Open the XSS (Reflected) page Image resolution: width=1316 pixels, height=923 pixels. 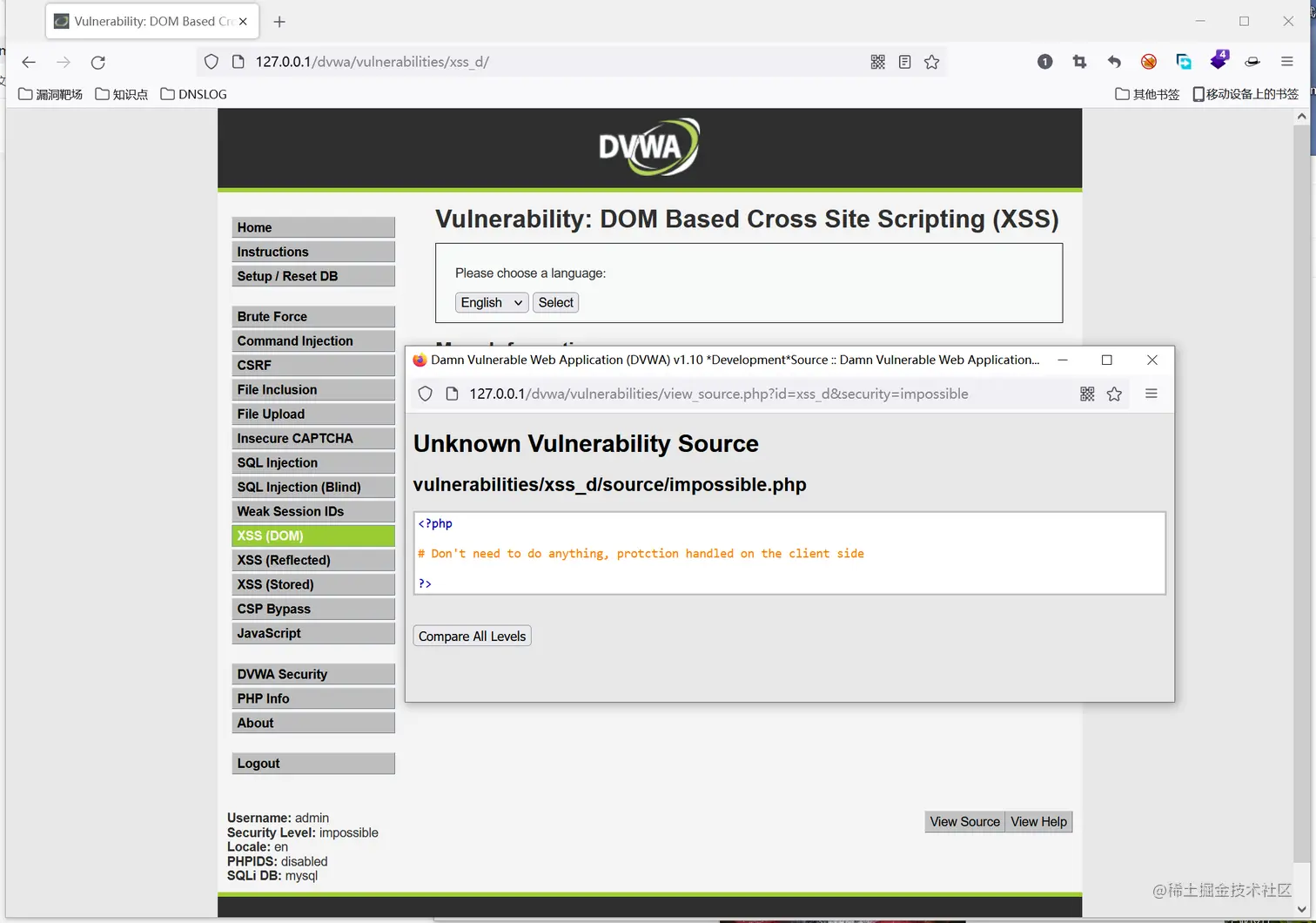(313, 561)
